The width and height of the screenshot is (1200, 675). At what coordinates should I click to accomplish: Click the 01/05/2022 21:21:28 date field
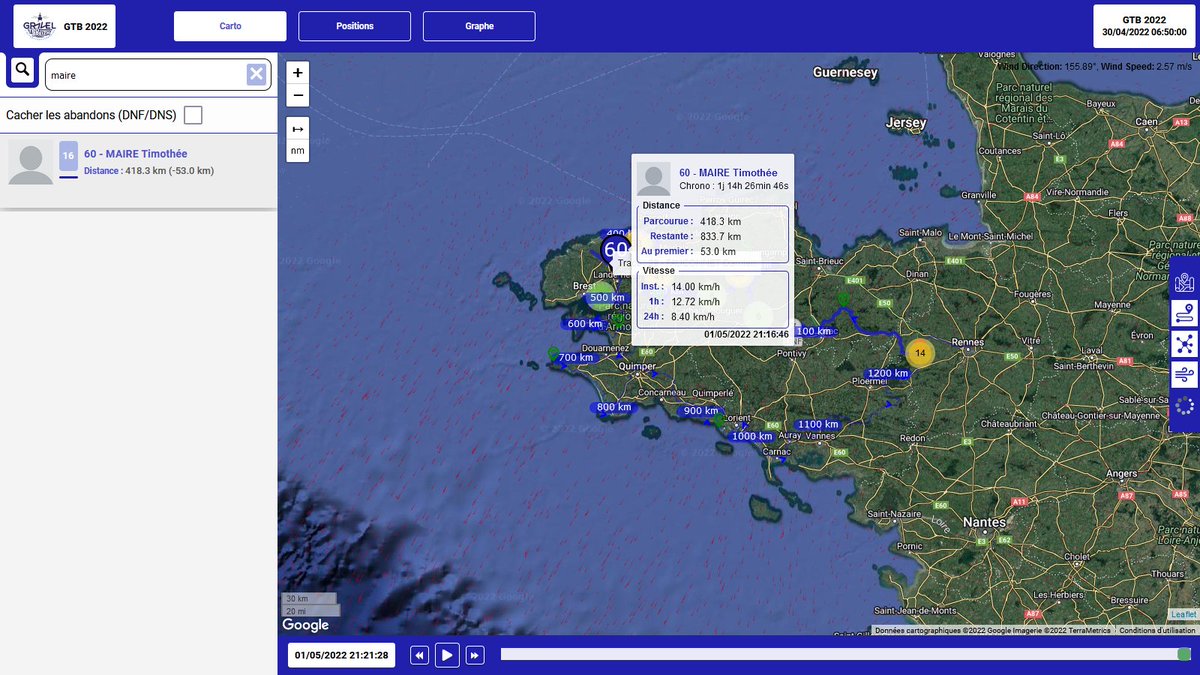tap(342, 655)
